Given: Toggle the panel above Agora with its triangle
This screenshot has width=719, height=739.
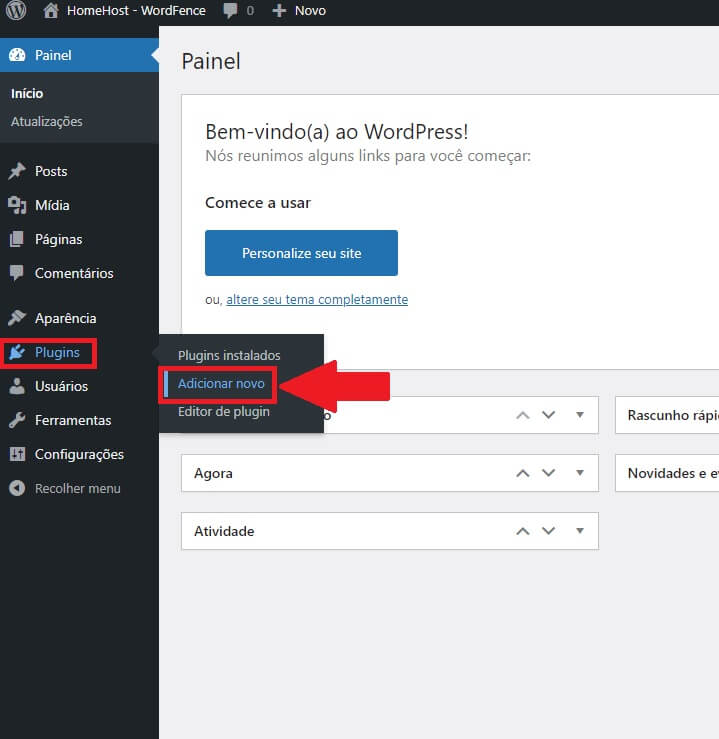Looking at the screenshot, I should [x=580, y=415].
